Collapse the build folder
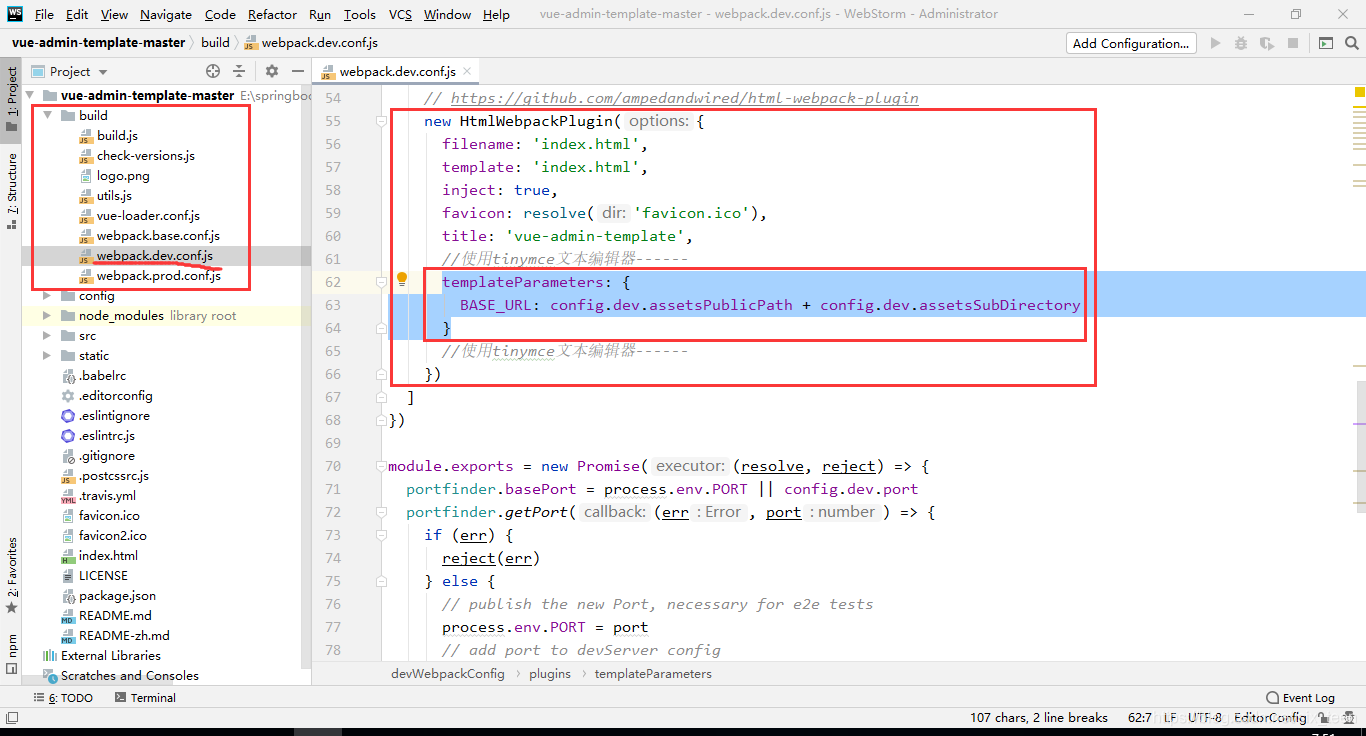1366x736 pixels. (47, 116)
